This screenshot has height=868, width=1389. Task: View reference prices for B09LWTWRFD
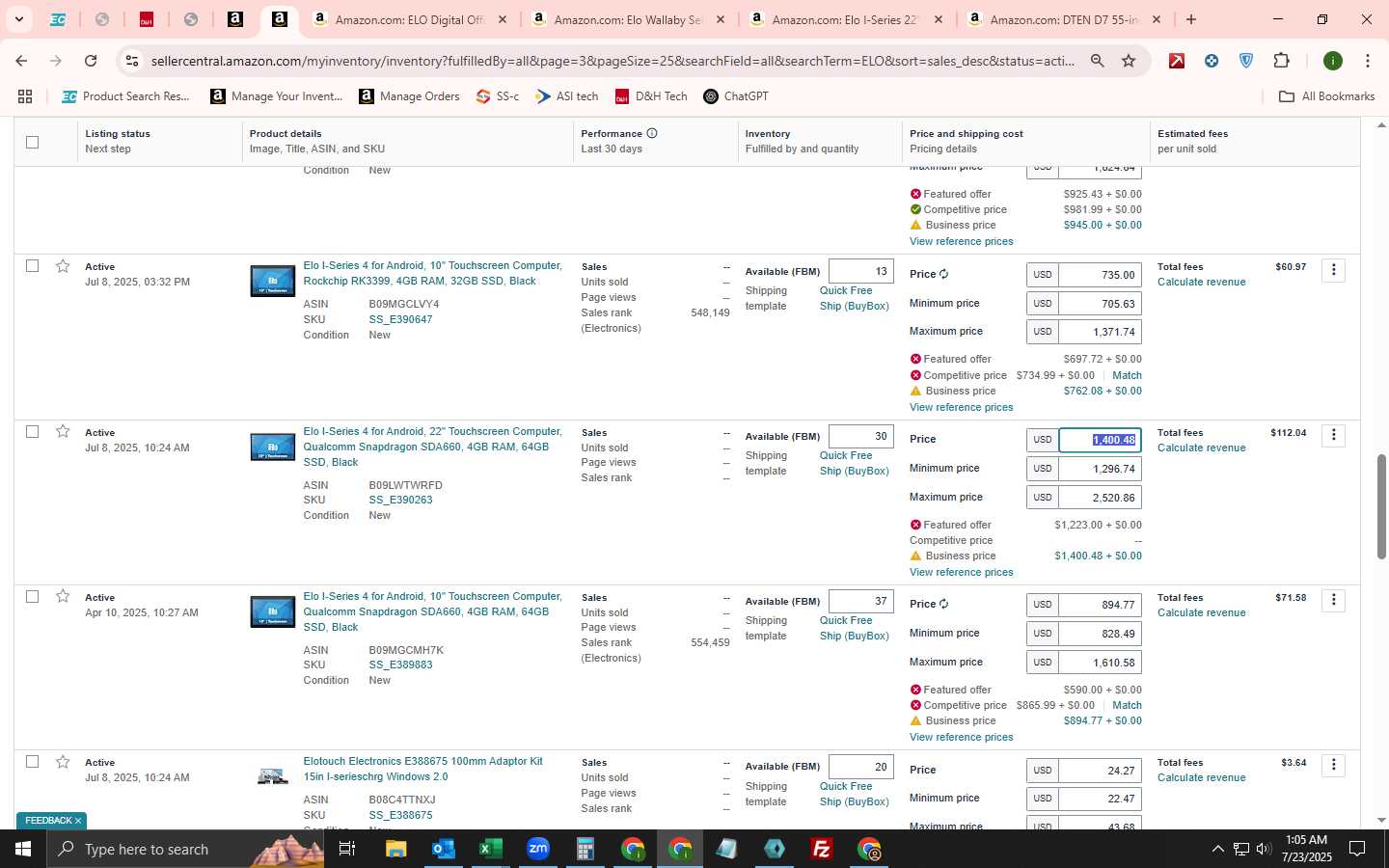click(961, 572)
